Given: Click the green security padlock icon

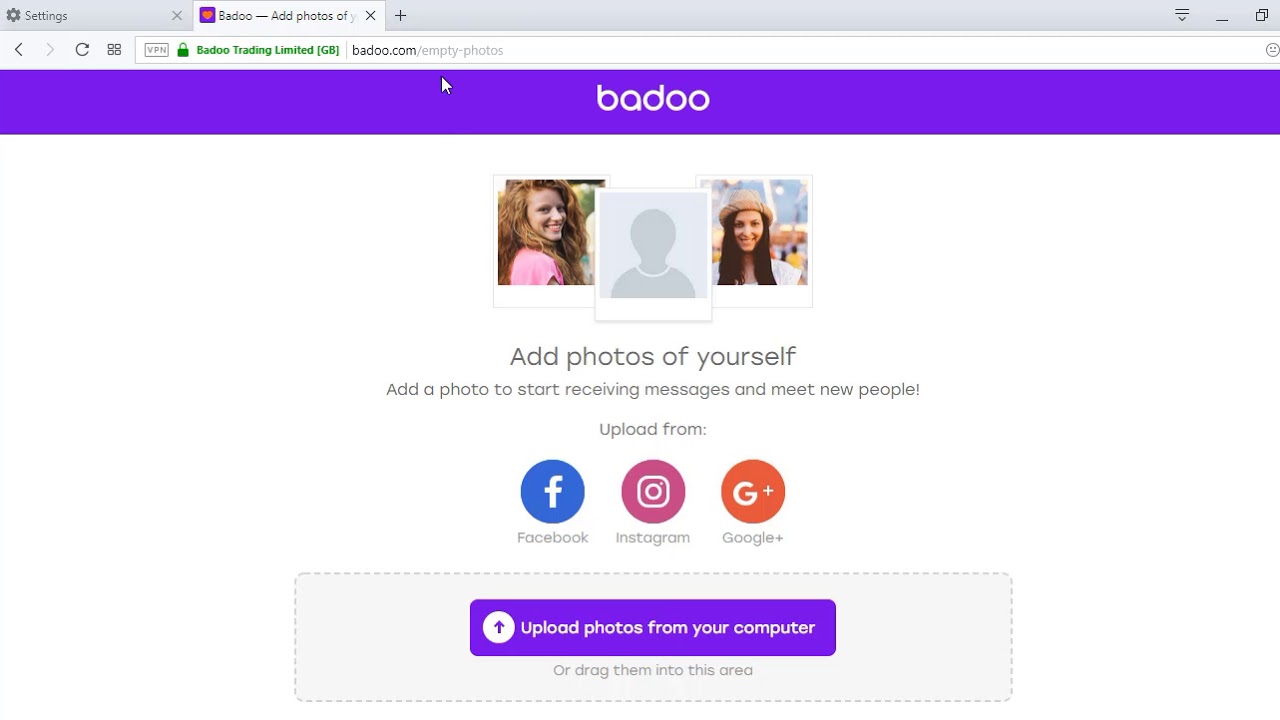Looking at the screenshot, I should pyautogui.click(x=183, y=50).
